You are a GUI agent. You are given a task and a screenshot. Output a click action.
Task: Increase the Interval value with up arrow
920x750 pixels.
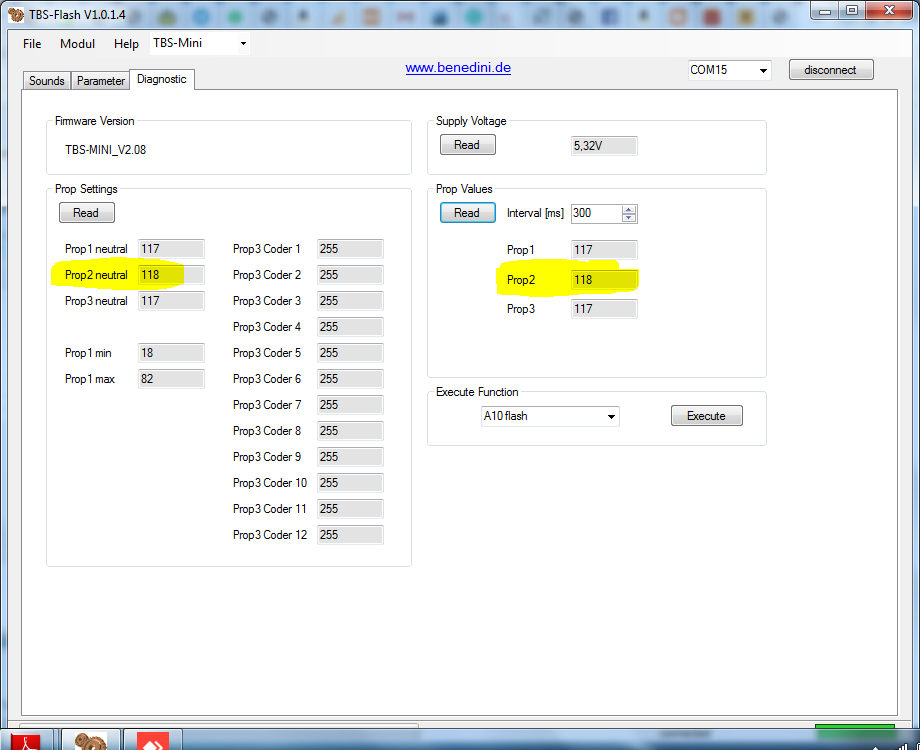(x=629, y=209)
